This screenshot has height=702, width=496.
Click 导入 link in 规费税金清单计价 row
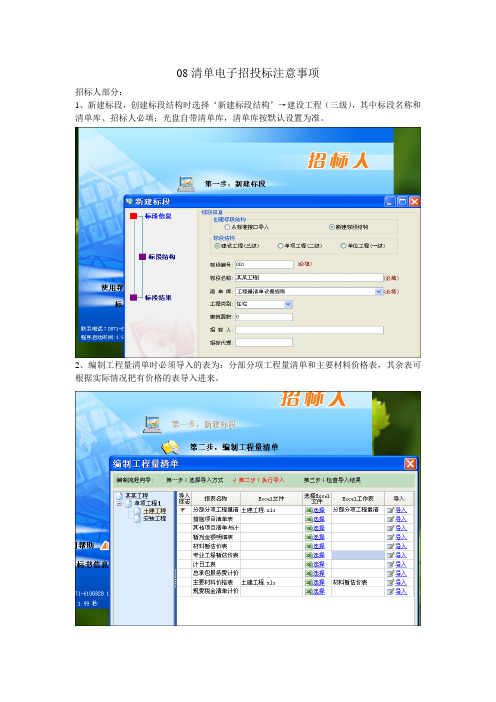(401, 591)
